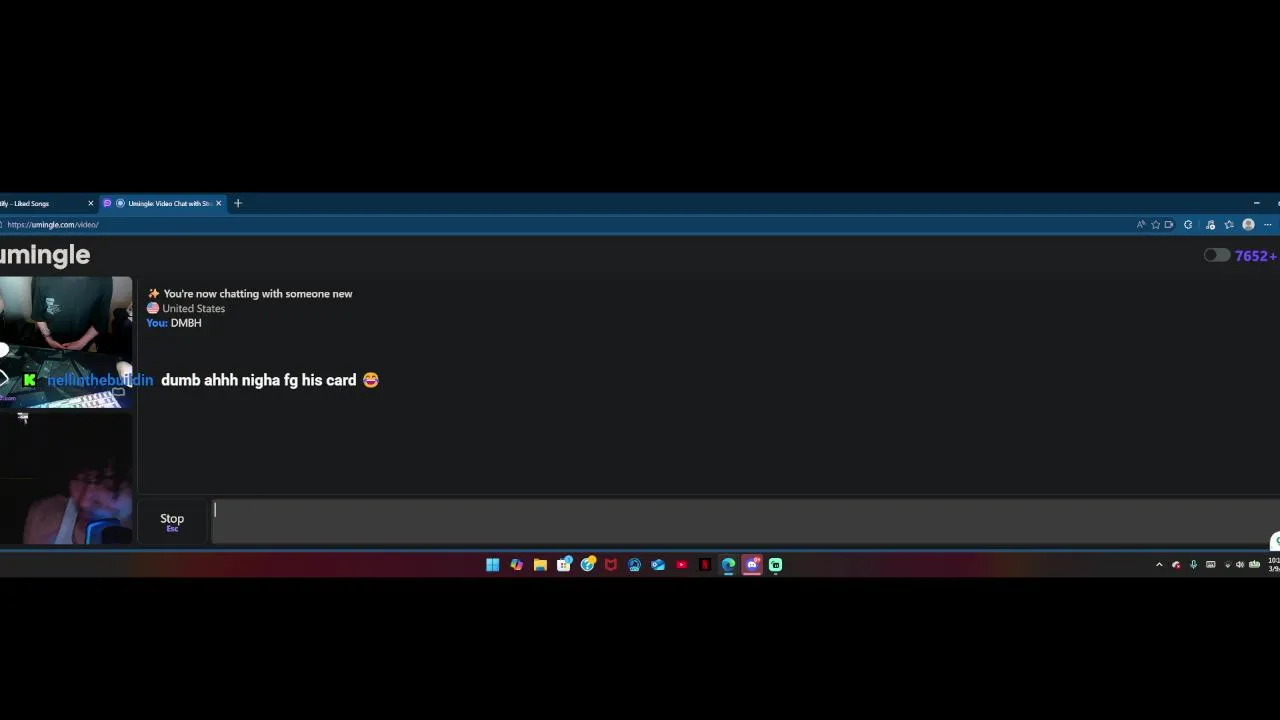This screenshot has height=720, width=1280.
Task: Show hidden system tray icons
Action: (1159, 565)
